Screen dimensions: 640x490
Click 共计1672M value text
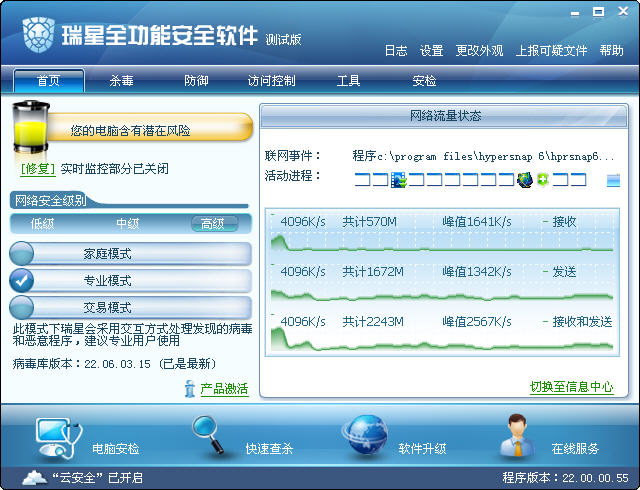point(373,272)
